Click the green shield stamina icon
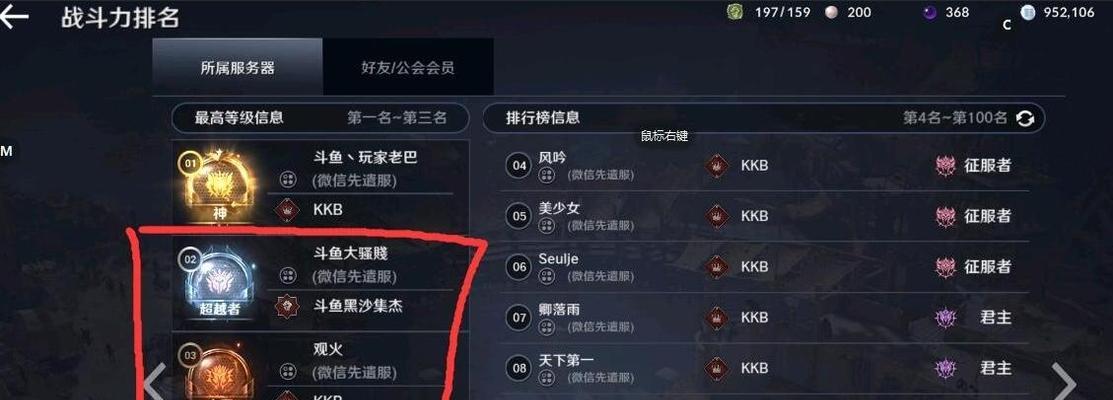Screen dimensions: 1113x400 tap(735, 13)
